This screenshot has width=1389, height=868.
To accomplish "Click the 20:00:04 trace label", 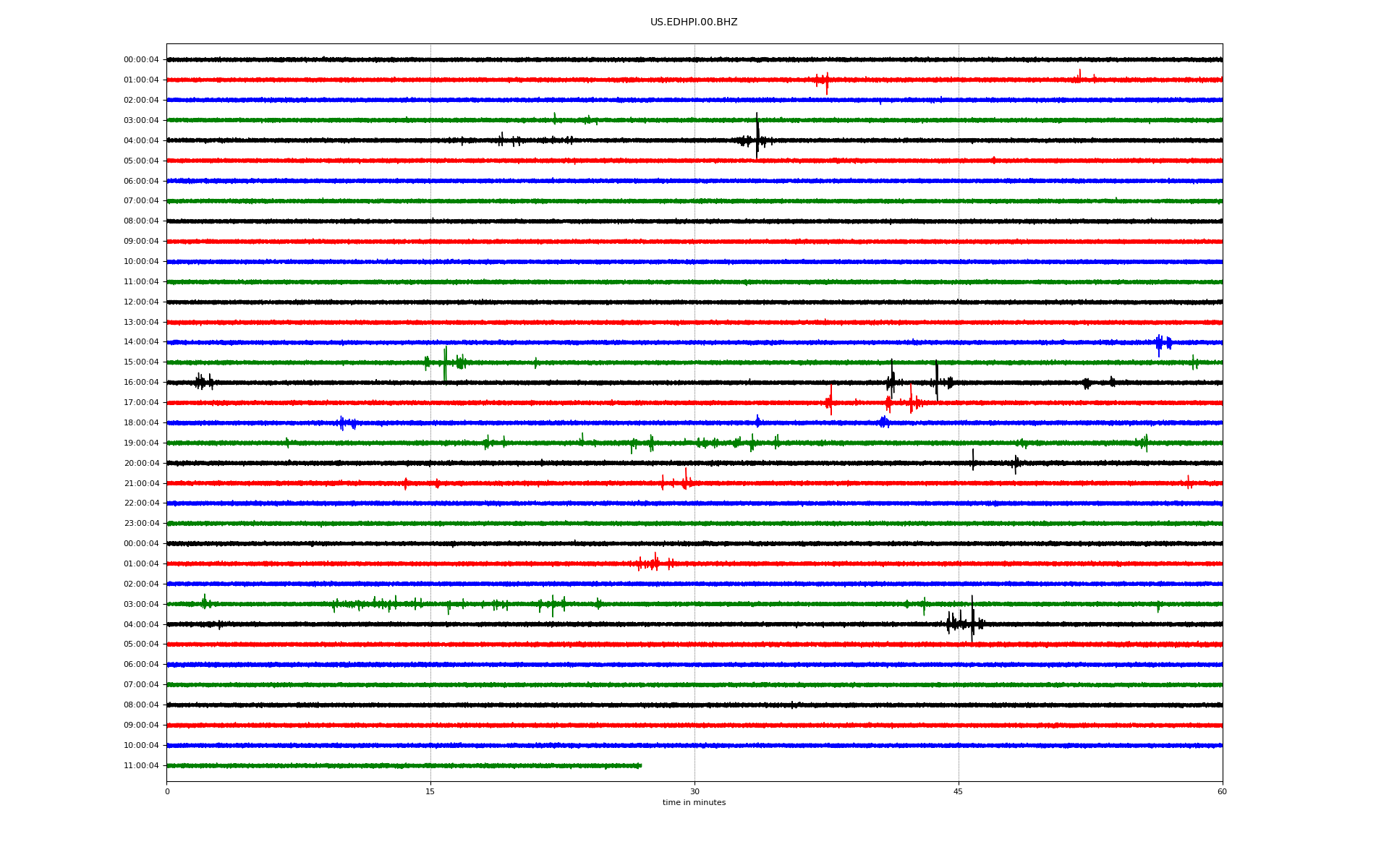I will pyautogui.click(x=141, y=464).
